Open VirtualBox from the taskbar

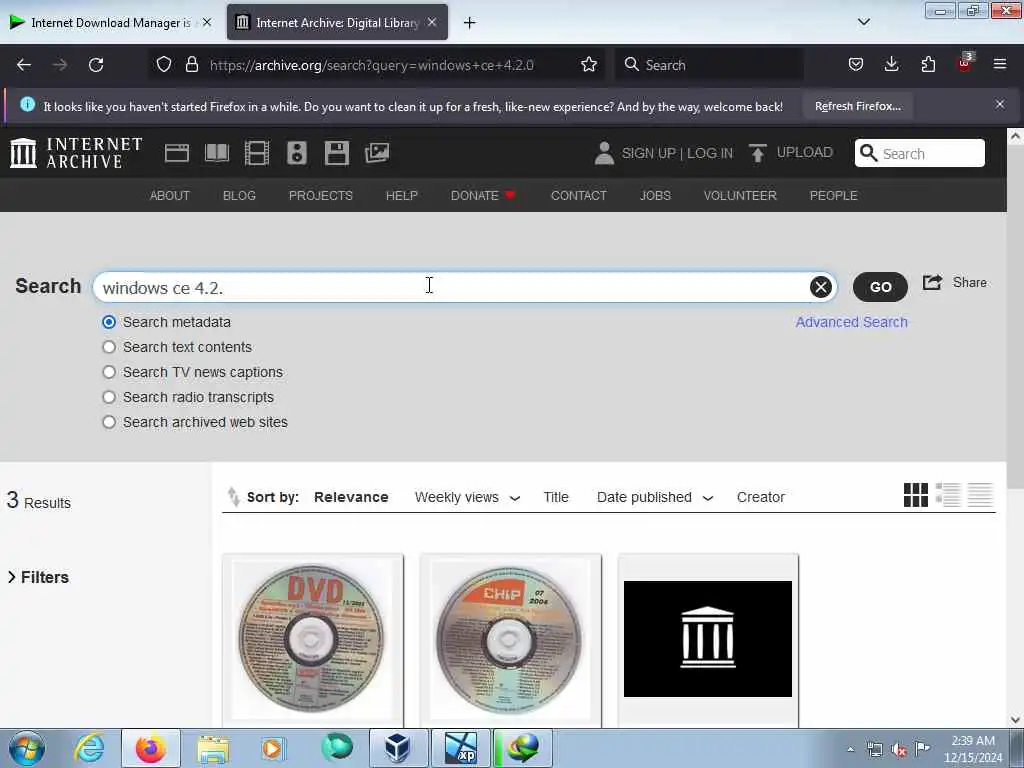(x=398, y=748)
